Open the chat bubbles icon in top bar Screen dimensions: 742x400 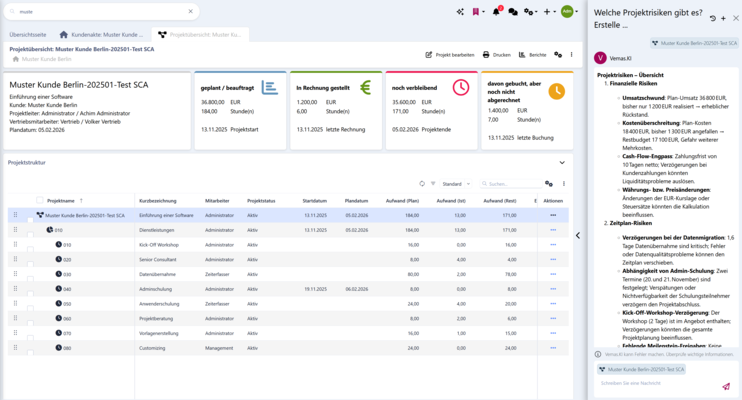coord(512,12)
